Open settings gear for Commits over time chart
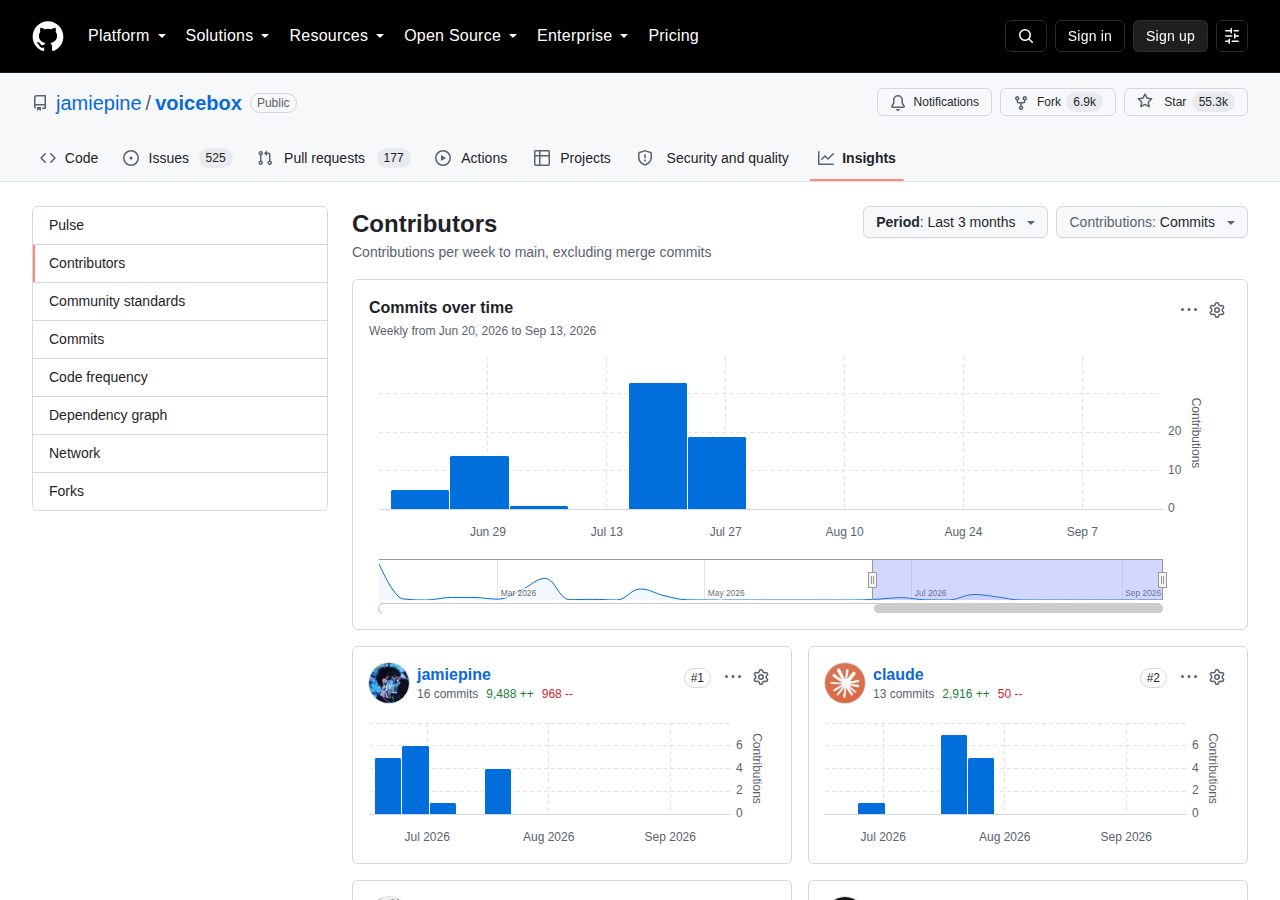 (1217, 310)
